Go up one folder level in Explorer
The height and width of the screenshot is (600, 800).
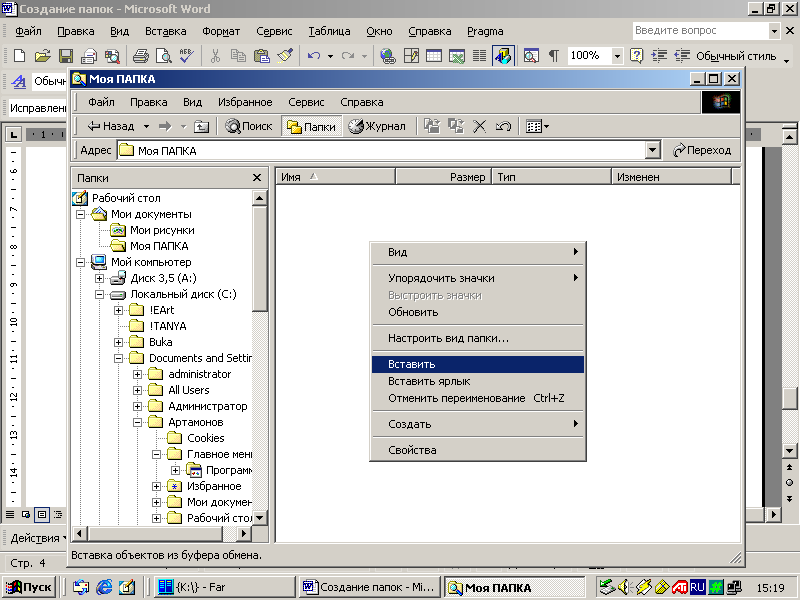tap(202, 126)
